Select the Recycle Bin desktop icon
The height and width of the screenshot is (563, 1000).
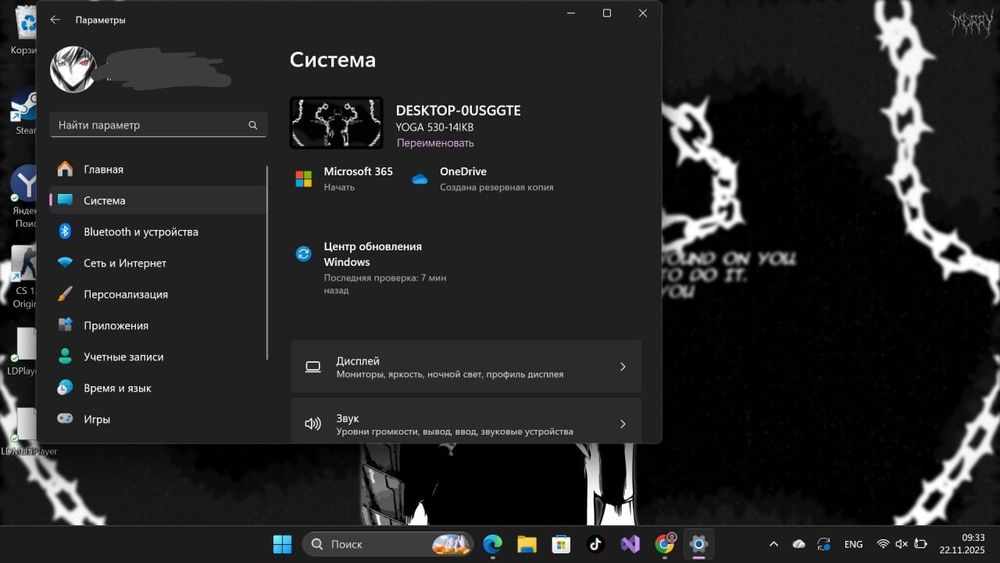click(x=24, y=29)
